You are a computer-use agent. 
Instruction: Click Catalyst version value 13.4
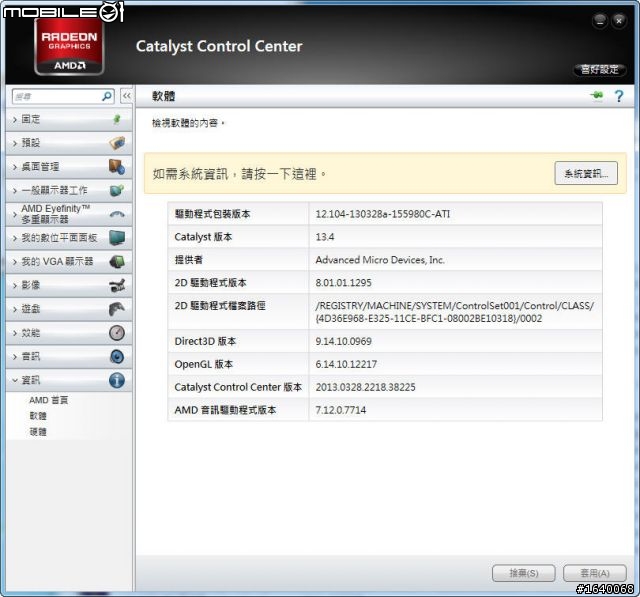pos(324,237)
